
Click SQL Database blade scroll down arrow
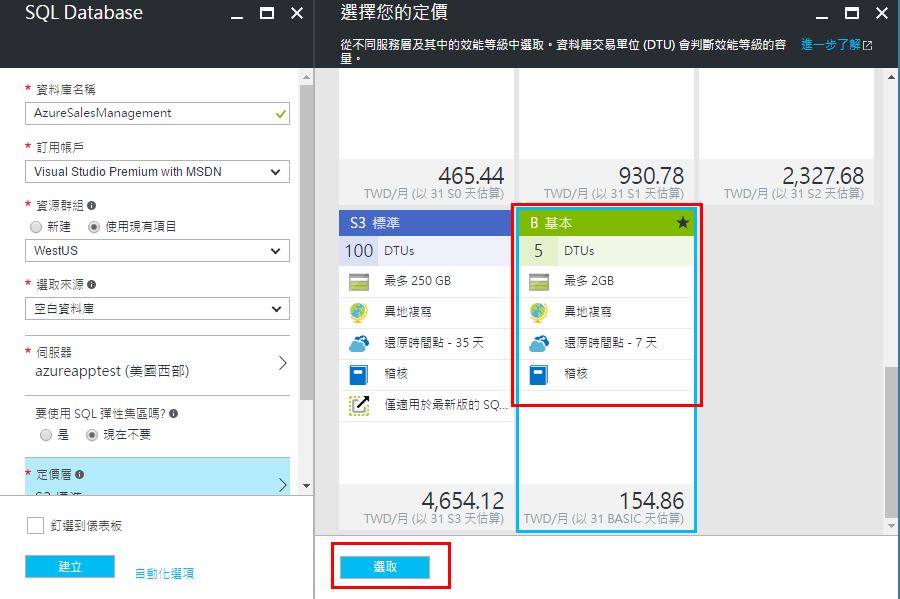[x=307, y=486]
